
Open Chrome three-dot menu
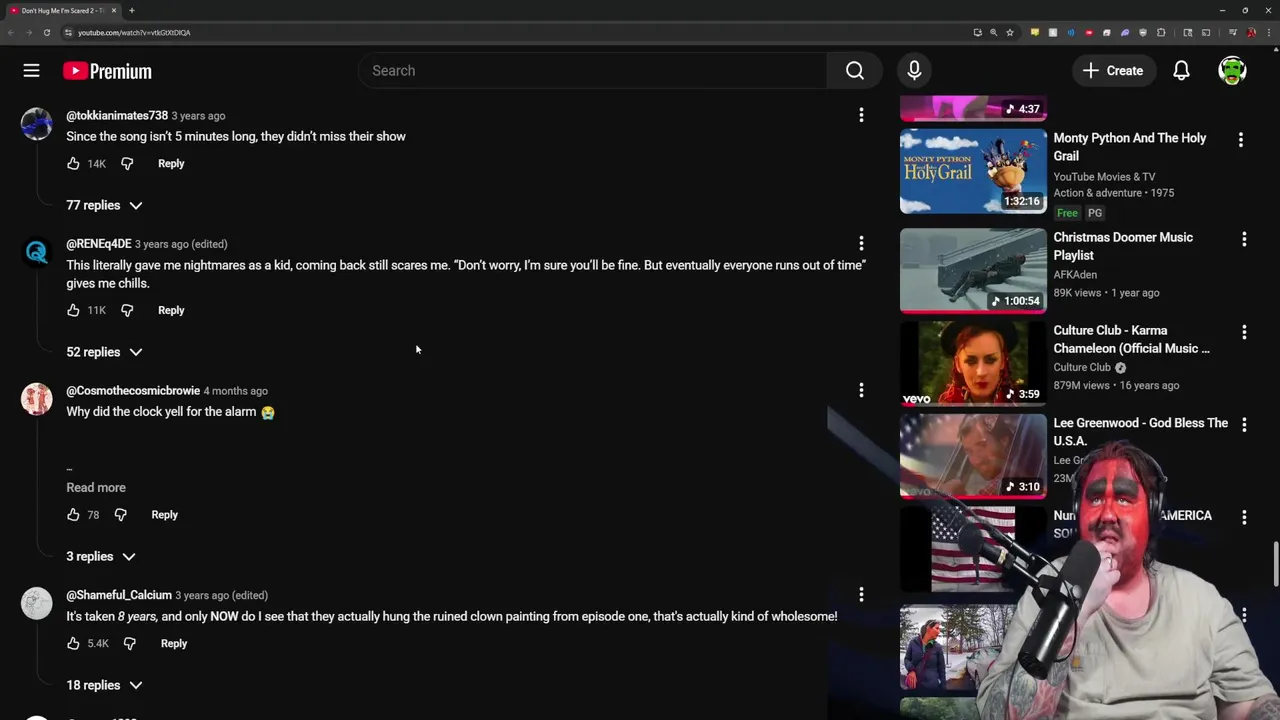[x=1270, y=32]
